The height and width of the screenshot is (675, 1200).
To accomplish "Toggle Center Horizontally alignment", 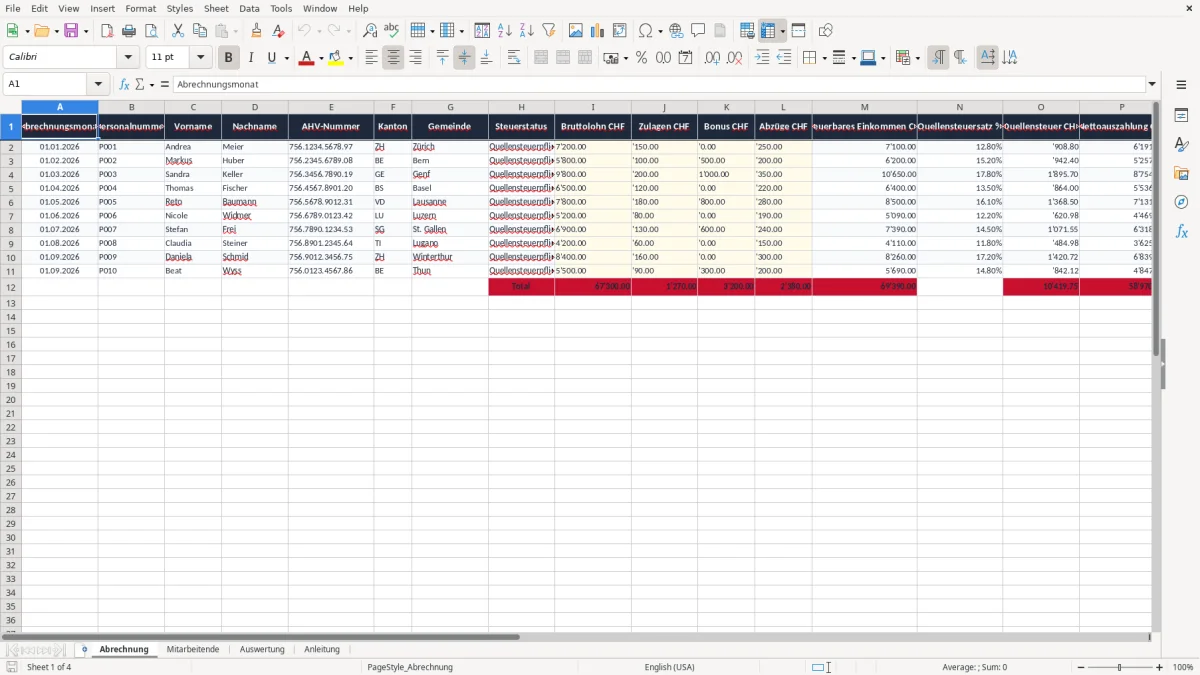I will tap(393, 58).
